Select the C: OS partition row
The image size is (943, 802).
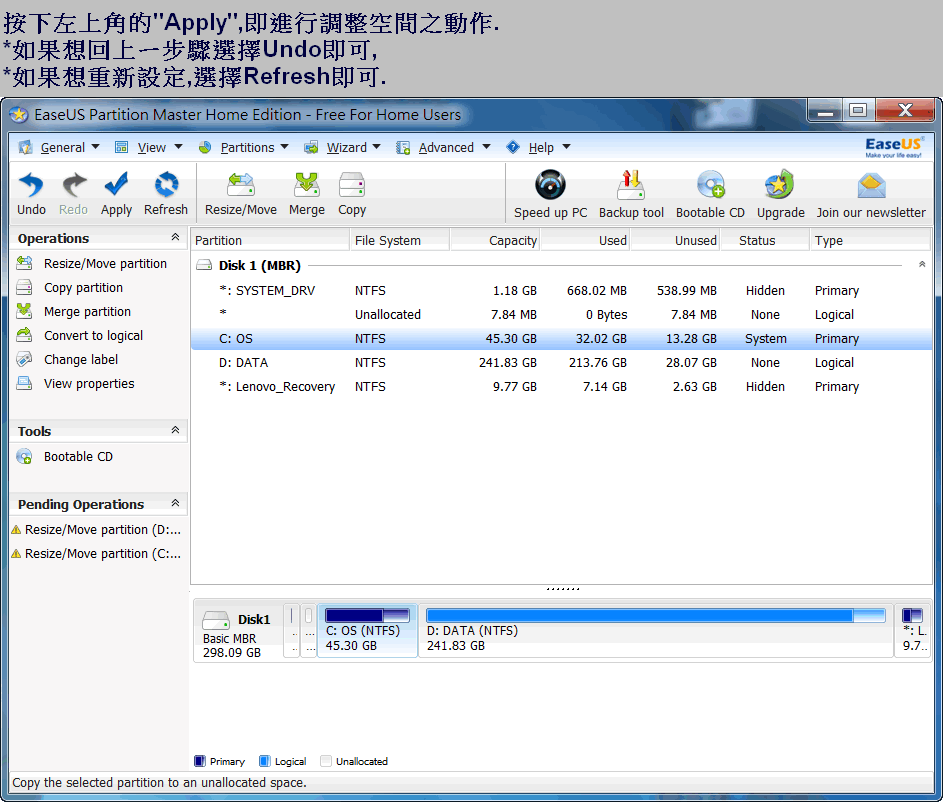coord(561,338)
